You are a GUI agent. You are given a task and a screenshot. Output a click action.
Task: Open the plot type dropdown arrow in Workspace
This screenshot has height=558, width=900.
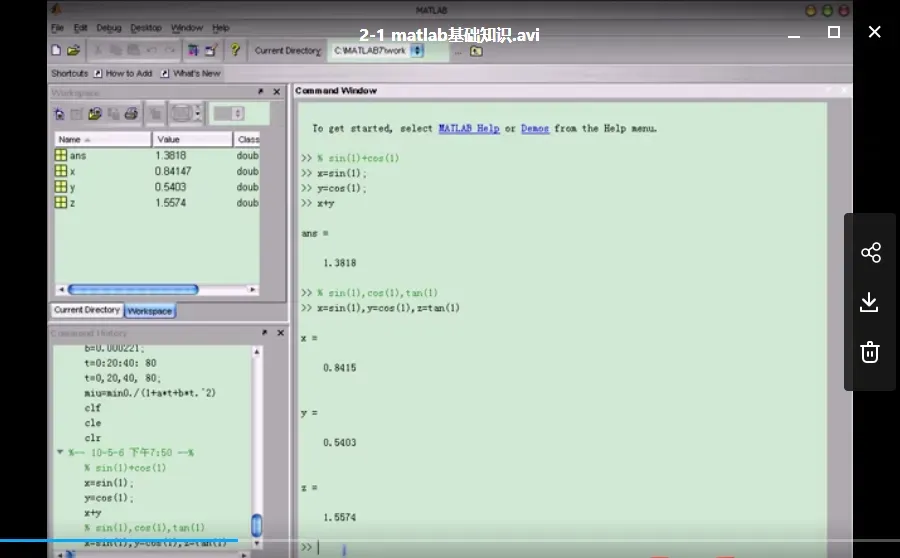click(x=197, y=114)
